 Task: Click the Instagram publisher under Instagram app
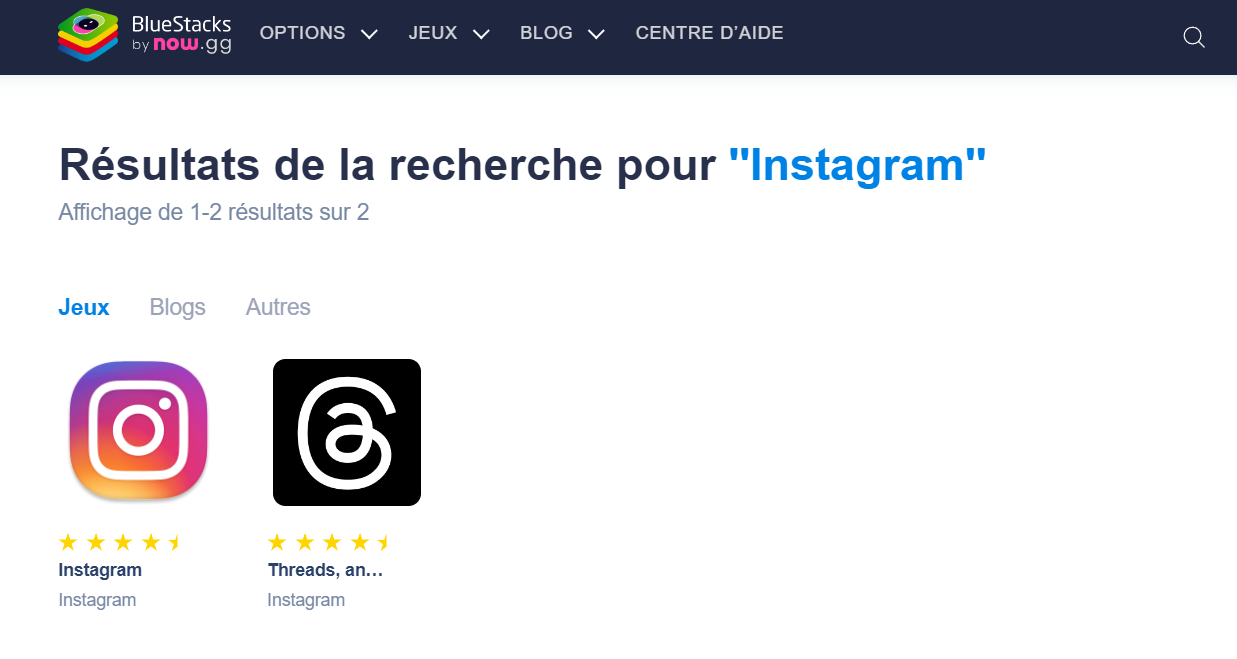point(97,600)
